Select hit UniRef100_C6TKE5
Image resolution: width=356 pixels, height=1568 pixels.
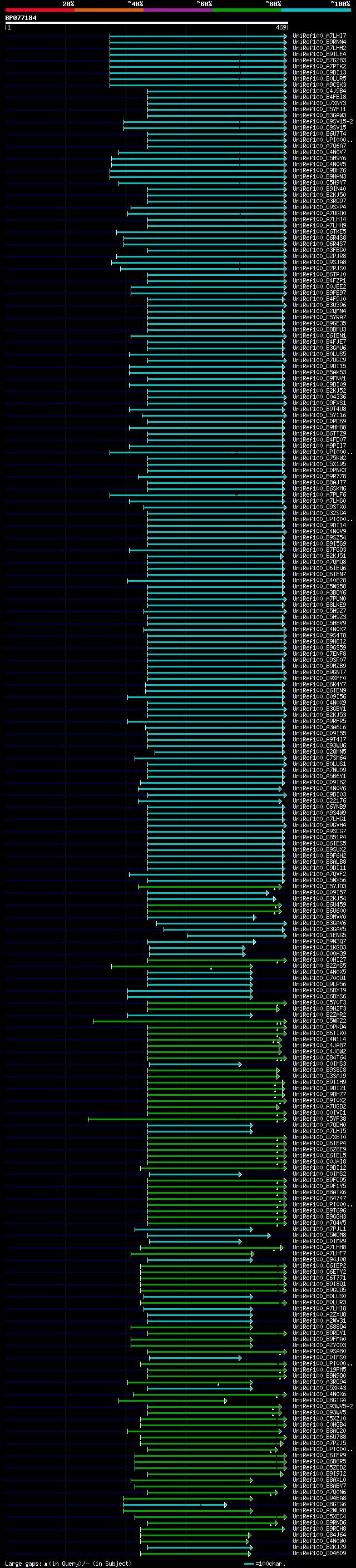[x=319, y=232]
